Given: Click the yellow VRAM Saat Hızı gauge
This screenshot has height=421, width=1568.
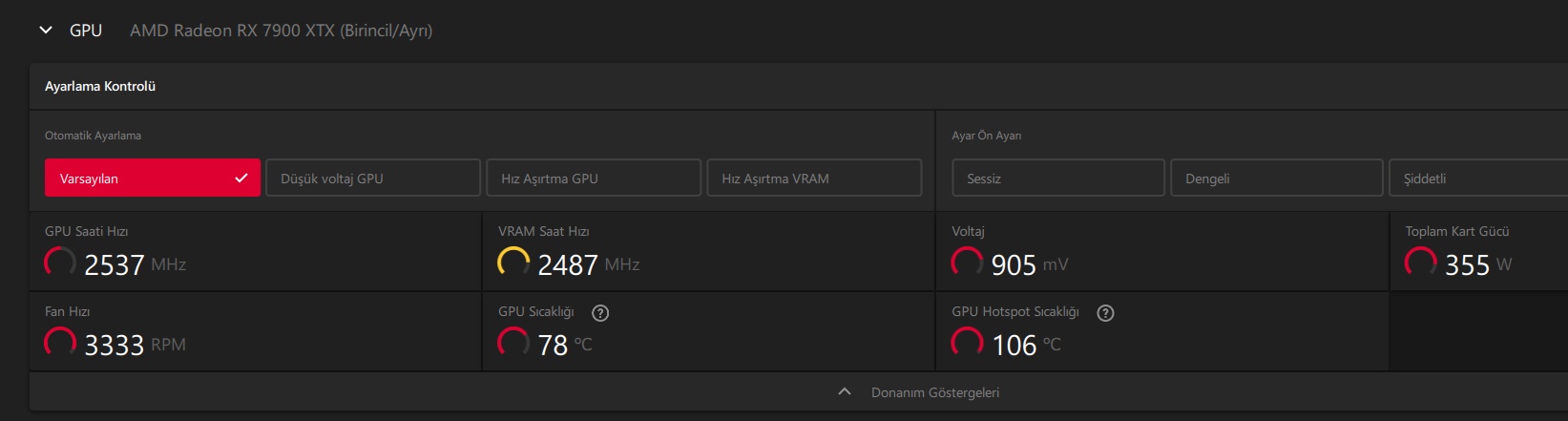Looking at the screenshot, I should [513, 263].
